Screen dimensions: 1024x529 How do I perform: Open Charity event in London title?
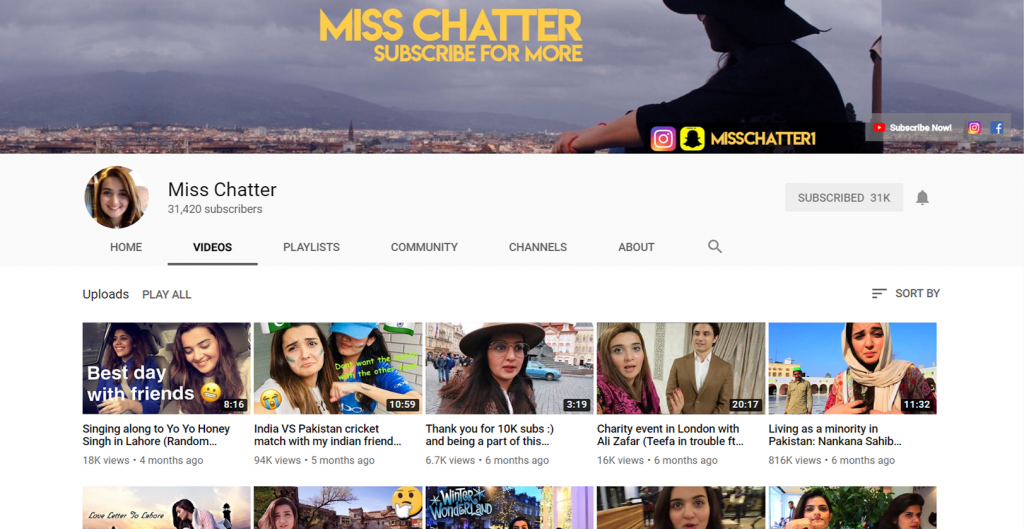pyautogui.click(x=670, y=435)
